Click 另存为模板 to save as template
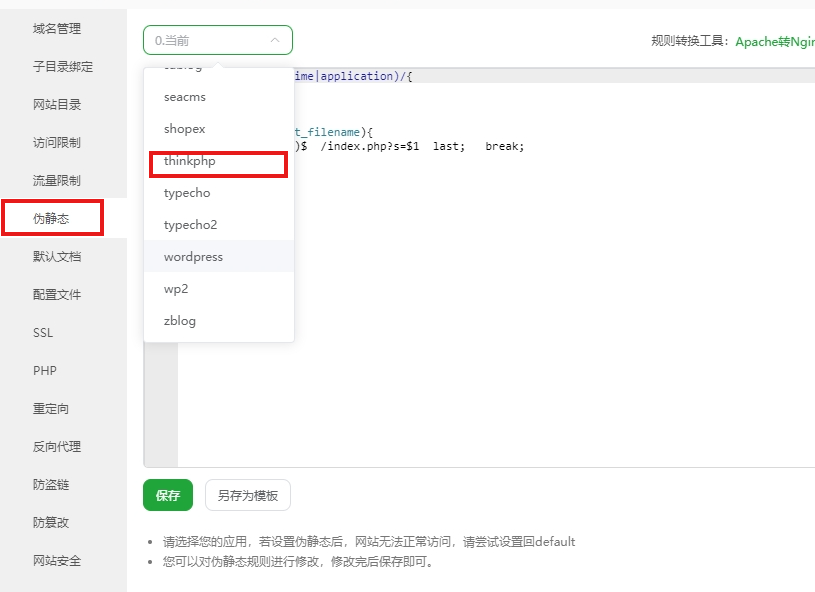Image resolution: width=815 pixels, height=592 pixels. tap(247, 494)
